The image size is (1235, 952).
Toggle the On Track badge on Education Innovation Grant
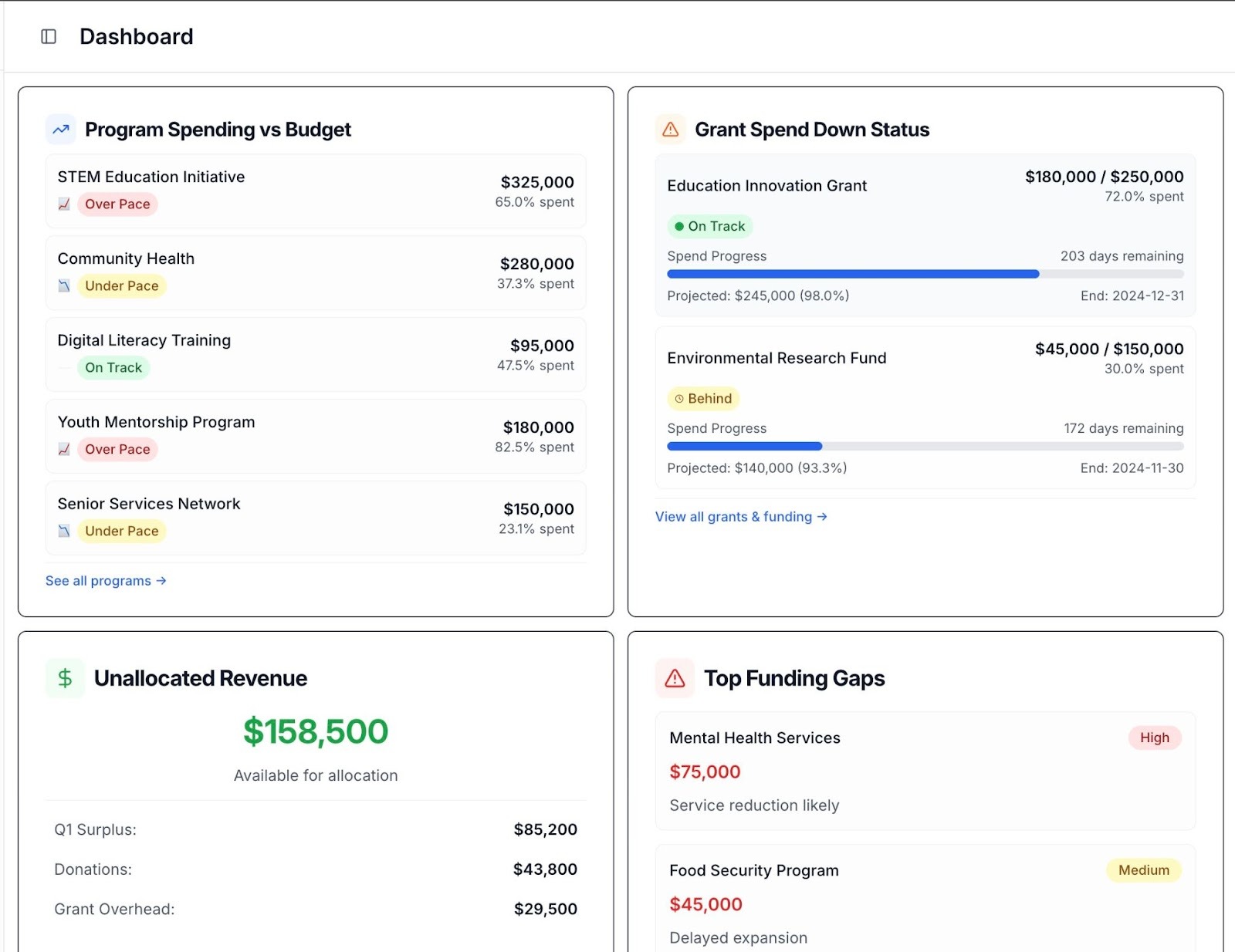coord(709,226)
